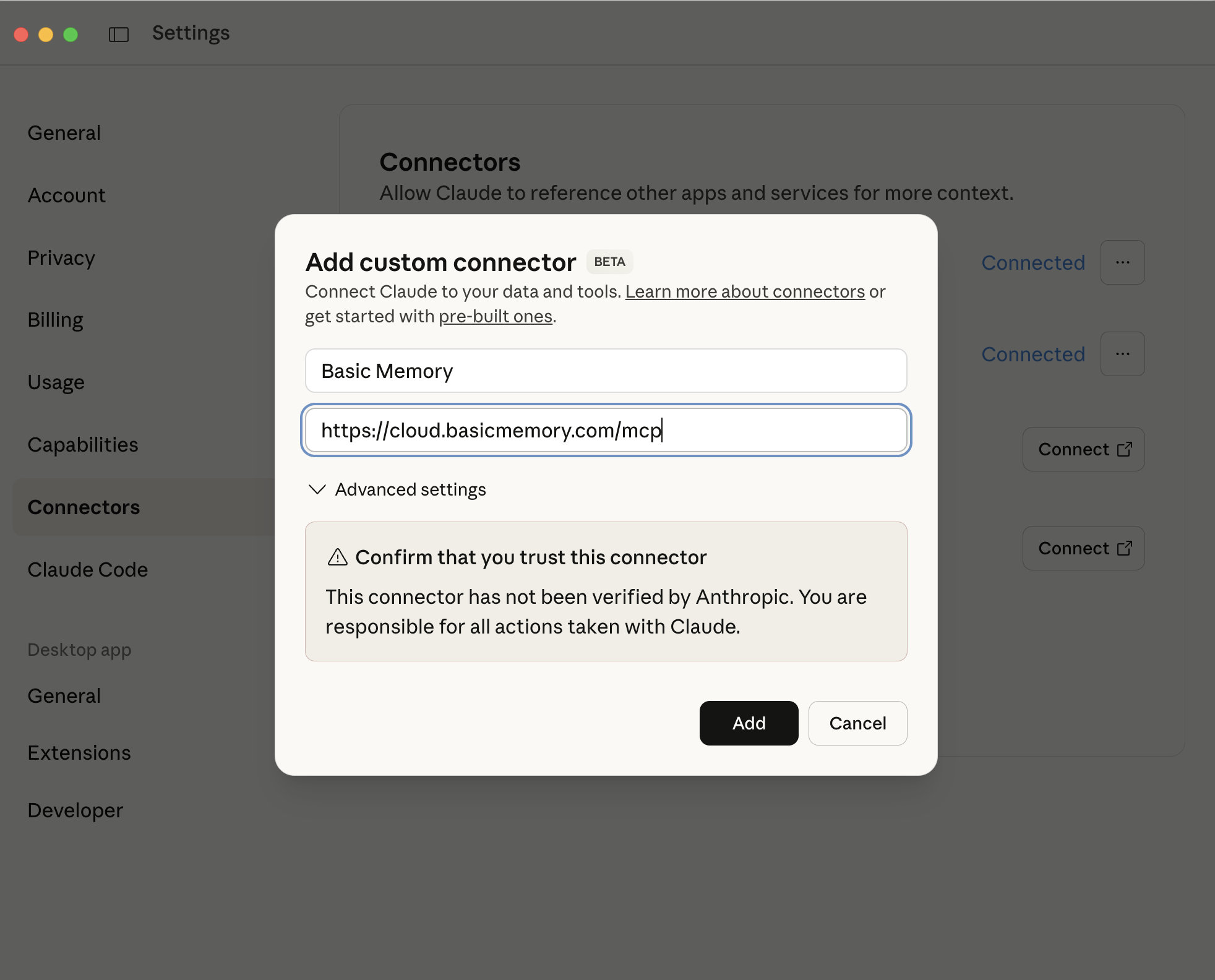Viewport: 1215px width, 980px height.
Task: Toggle the sidebar panel icon
Action: [x=118, y=34]
